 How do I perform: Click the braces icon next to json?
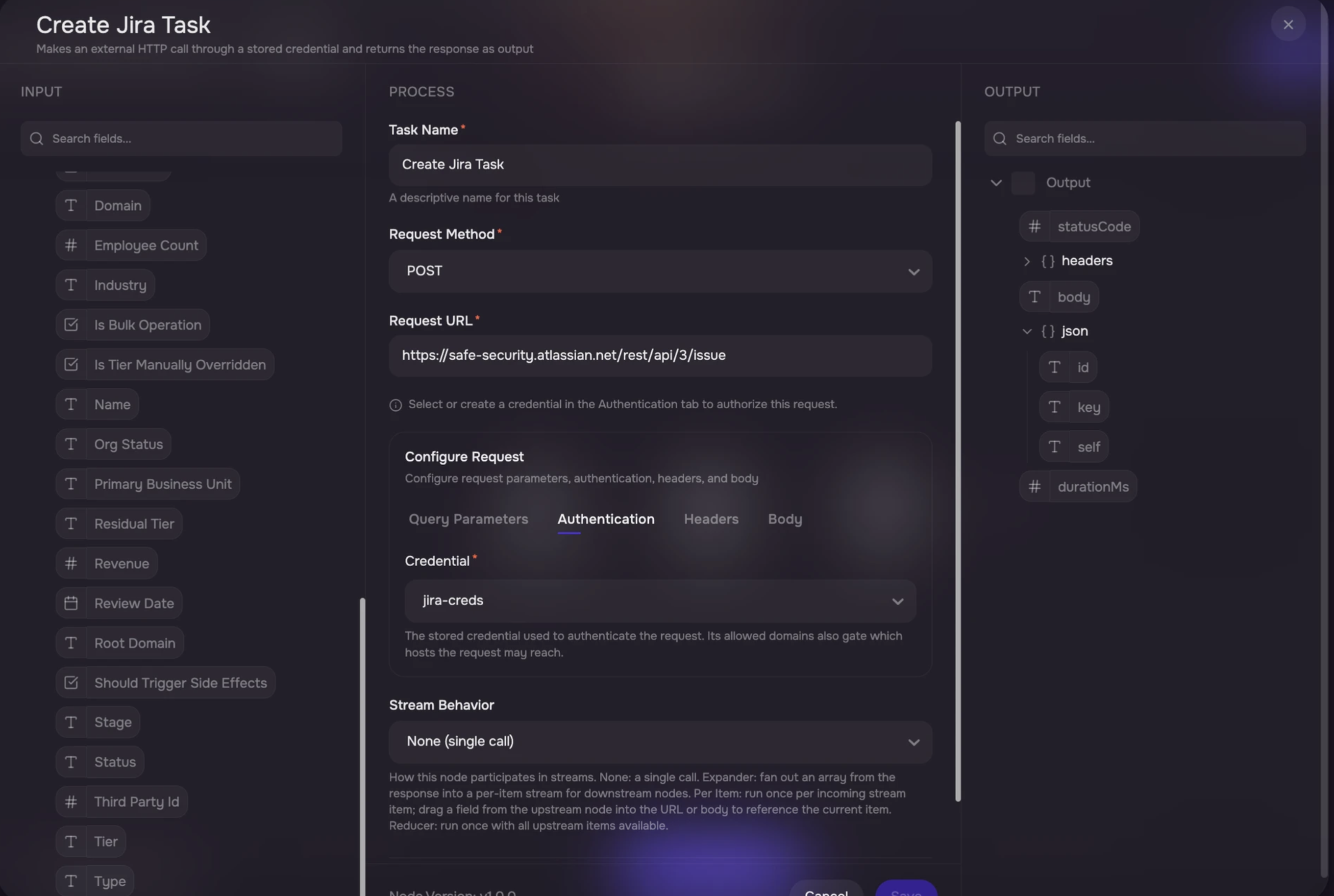click(1048, 331)
